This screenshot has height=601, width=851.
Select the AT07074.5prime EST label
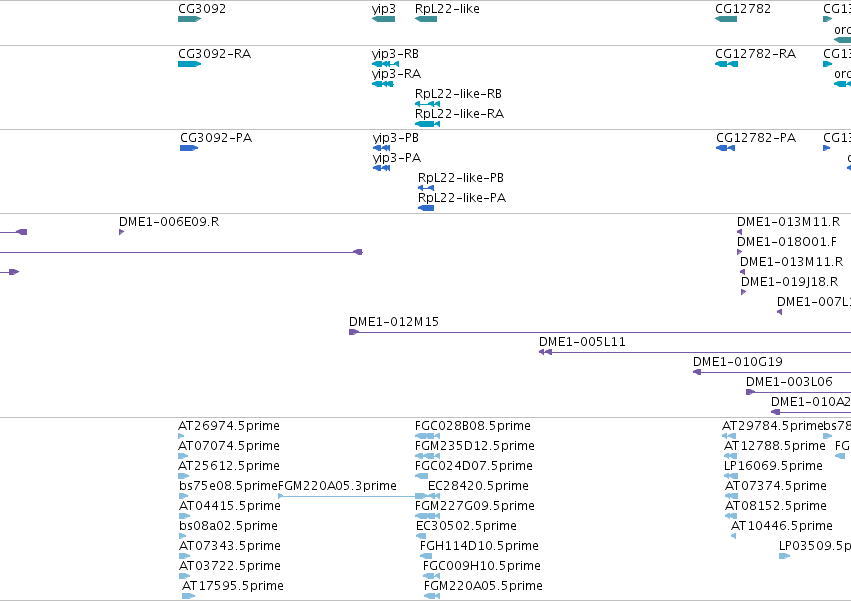tap(229, 446)
